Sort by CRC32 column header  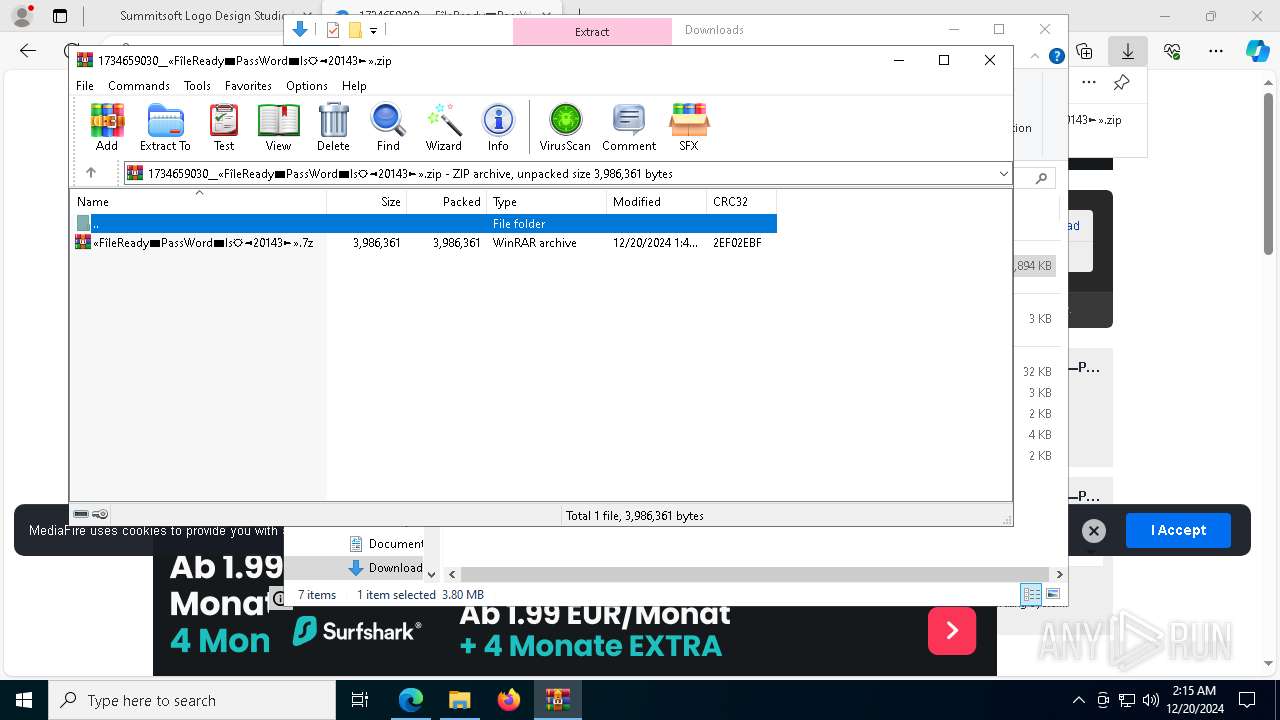(x=741, y=201)
